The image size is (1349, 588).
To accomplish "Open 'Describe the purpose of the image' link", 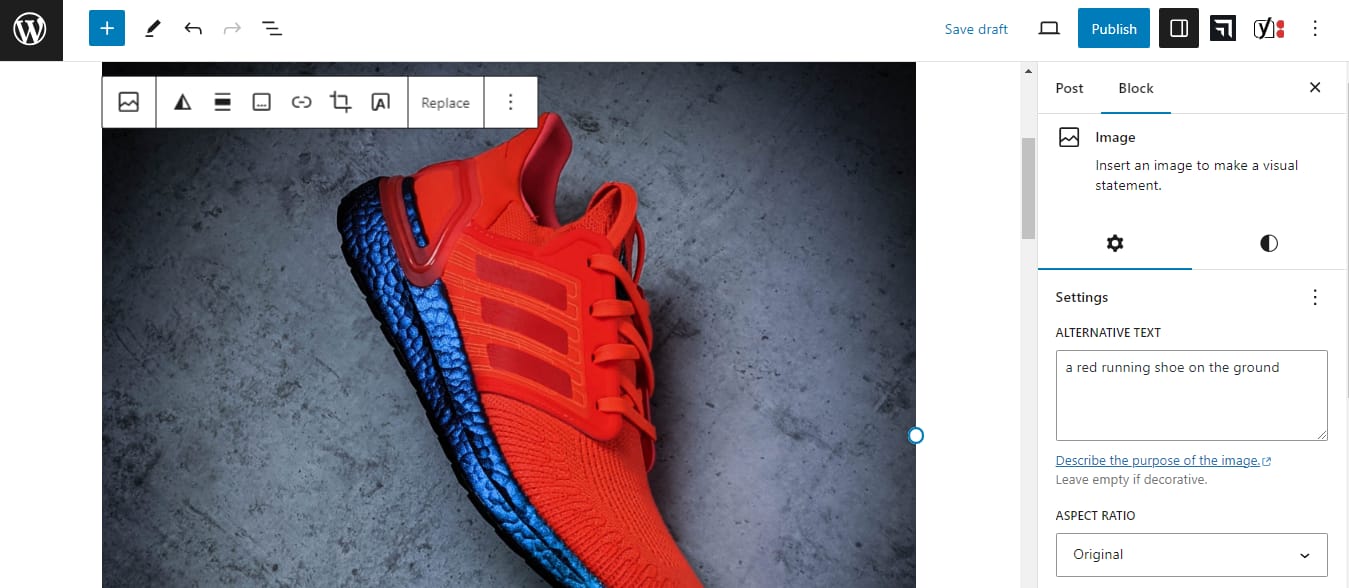I will click(x=1163, y=461).
